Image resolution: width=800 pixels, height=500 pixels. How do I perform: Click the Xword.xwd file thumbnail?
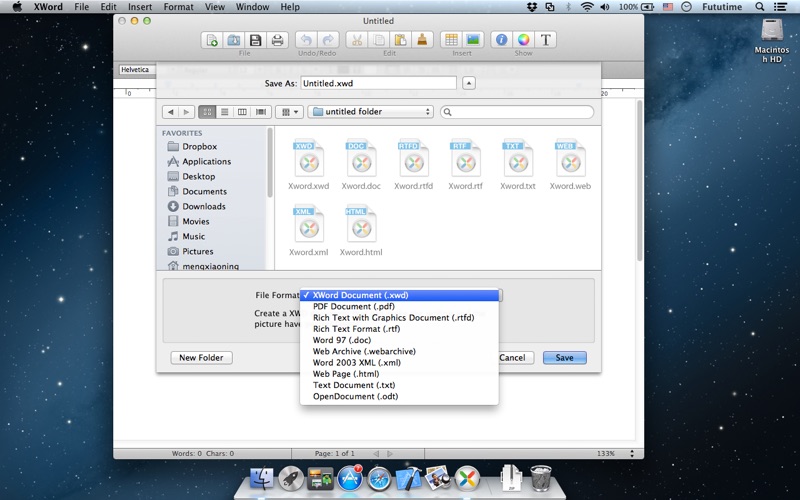click(309, 158)
